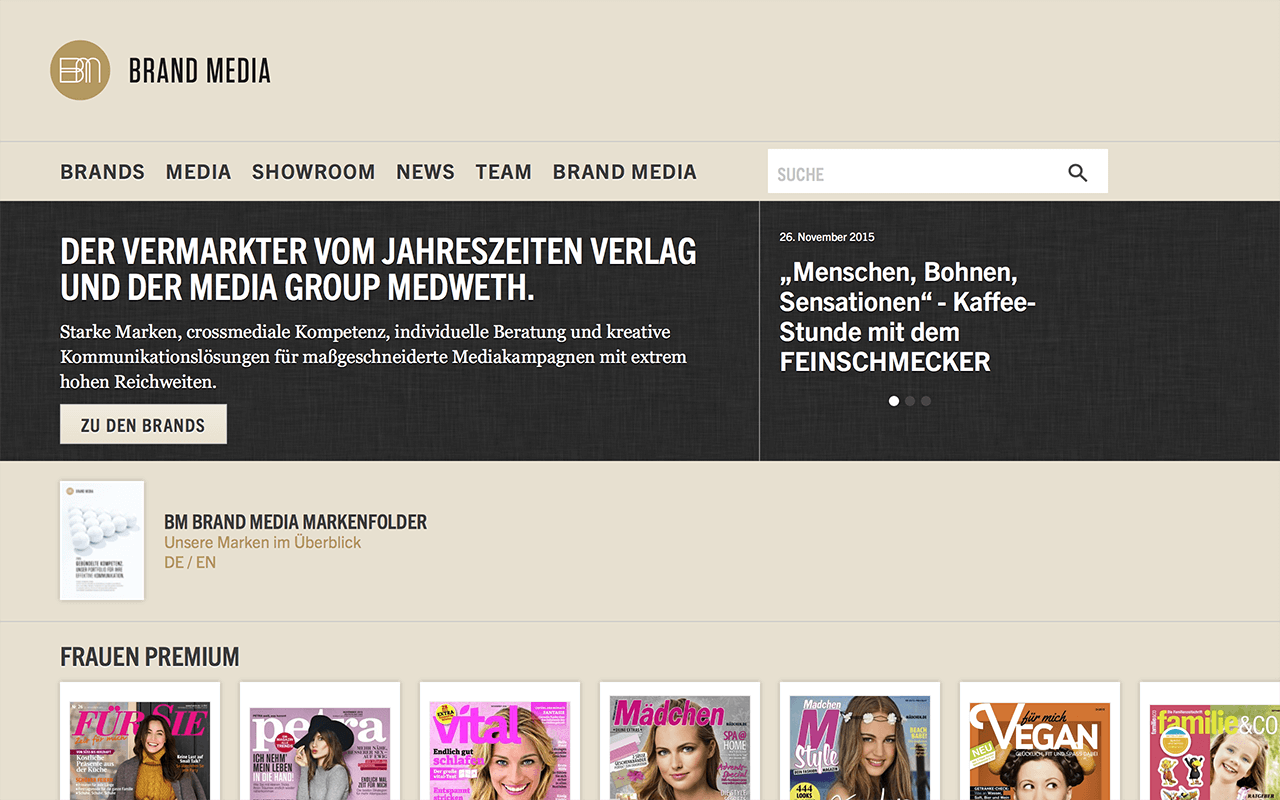The height and width of the screenshot is (800, 1280).
Task: Open the MEDIA menu item
Action: click(198, 172)
